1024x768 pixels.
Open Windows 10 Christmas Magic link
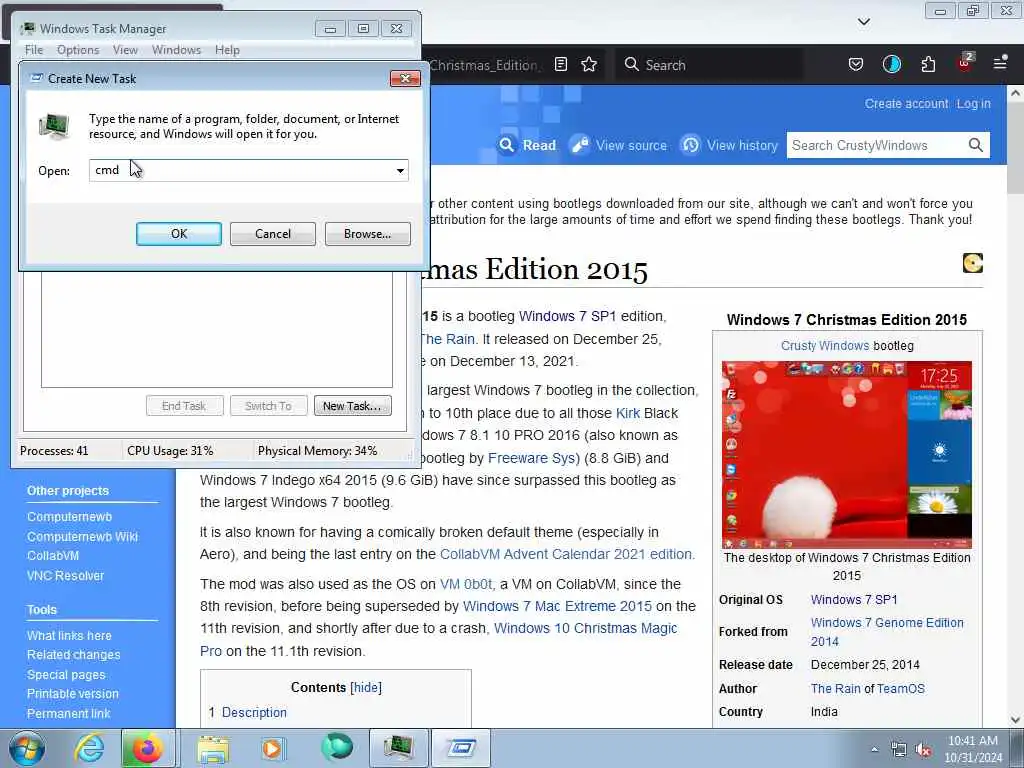[585, 628]
